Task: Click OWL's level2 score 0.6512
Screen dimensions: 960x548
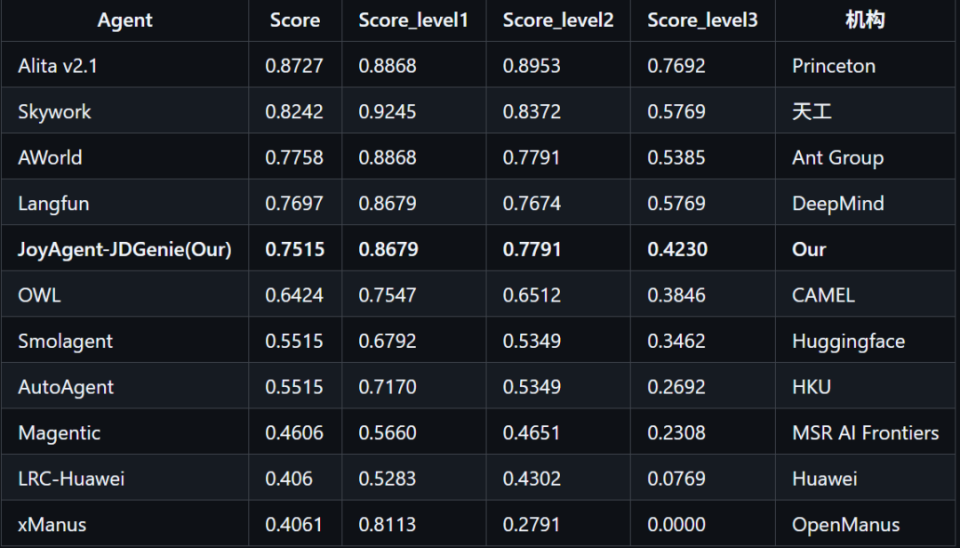Action: point(531,295)
